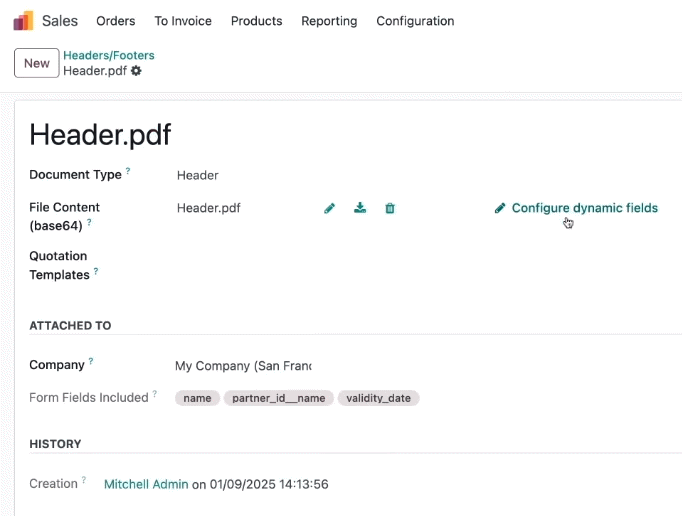The height and width of the screenshot is (516, 682).
Task: Click the pencil icon beside Configure dynamic fields
Action: (500, 208)
